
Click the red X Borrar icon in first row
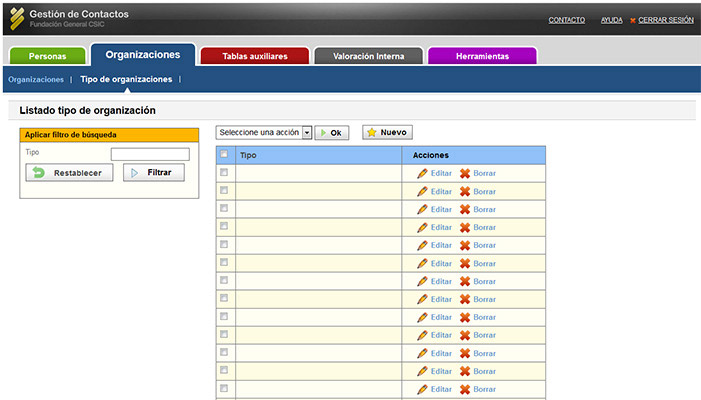tap(465, 173)
